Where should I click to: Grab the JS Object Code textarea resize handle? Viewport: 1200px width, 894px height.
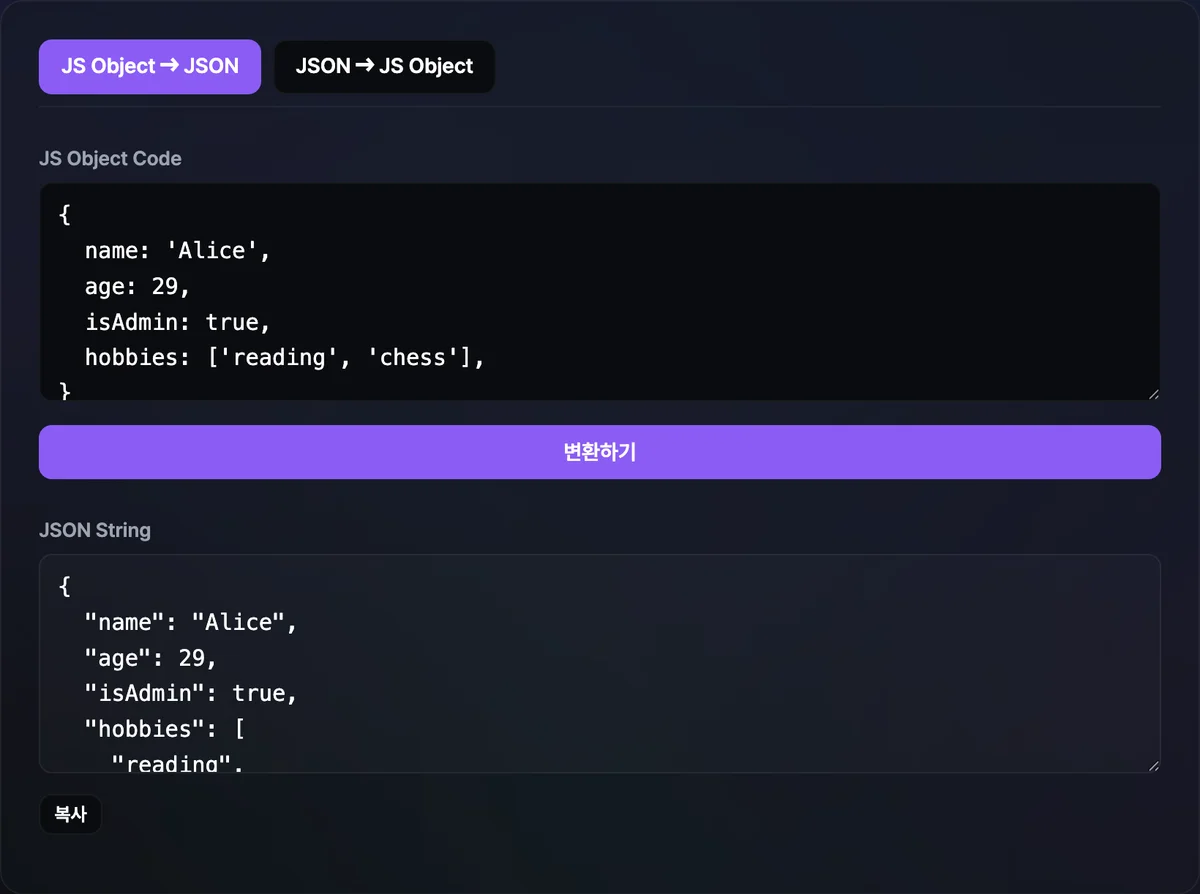tap(1154, 394)
